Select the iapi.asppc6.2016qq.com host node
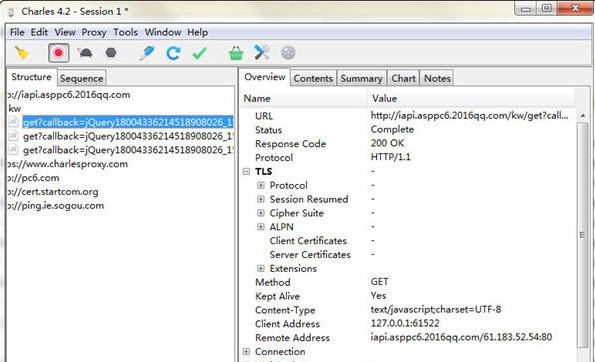Viewport: 595px width, 362px height. click(x=69, y=95)
